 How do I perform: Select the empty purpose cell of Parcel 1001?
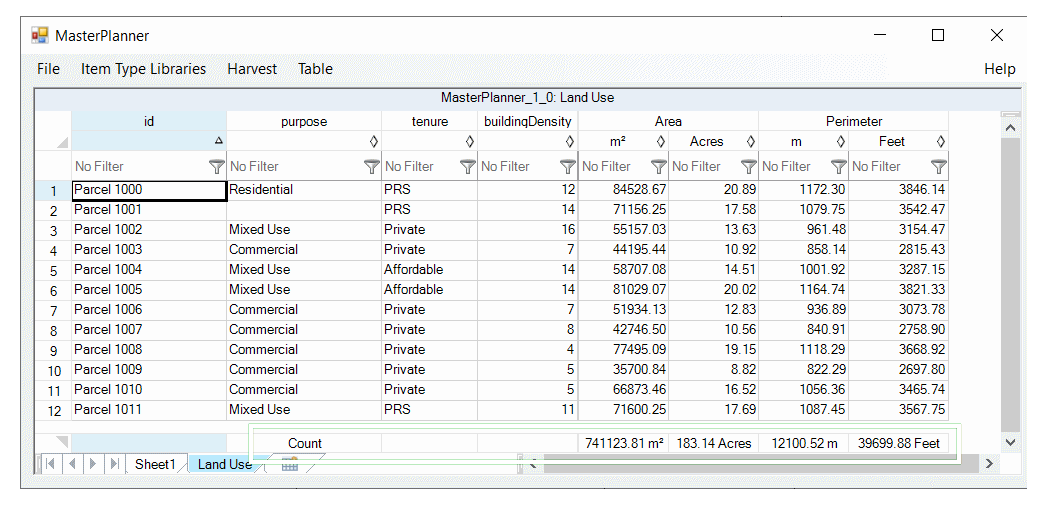coord(304,210)
